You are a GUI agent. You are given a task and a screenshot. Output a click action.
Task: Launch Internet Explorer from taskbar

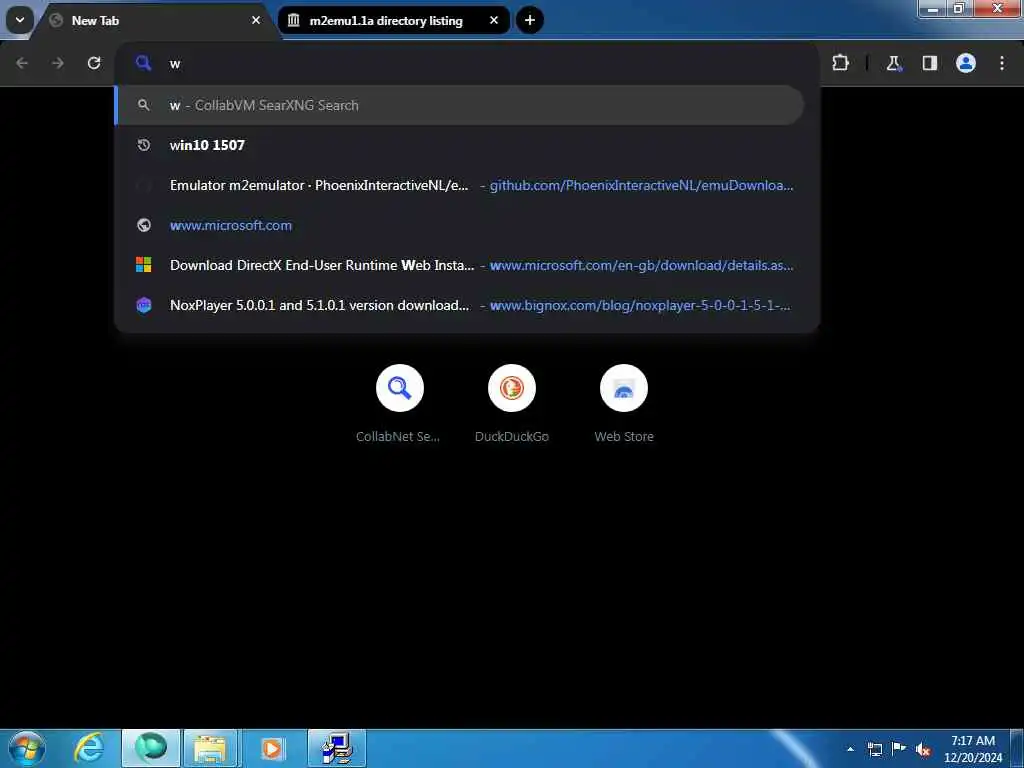pos(89,748)
